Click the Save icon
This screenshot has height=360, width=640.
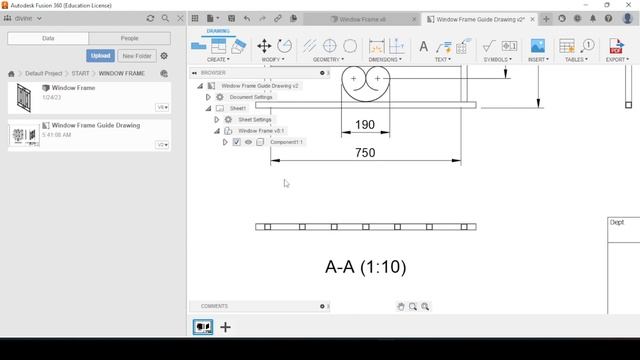[231, 18]
